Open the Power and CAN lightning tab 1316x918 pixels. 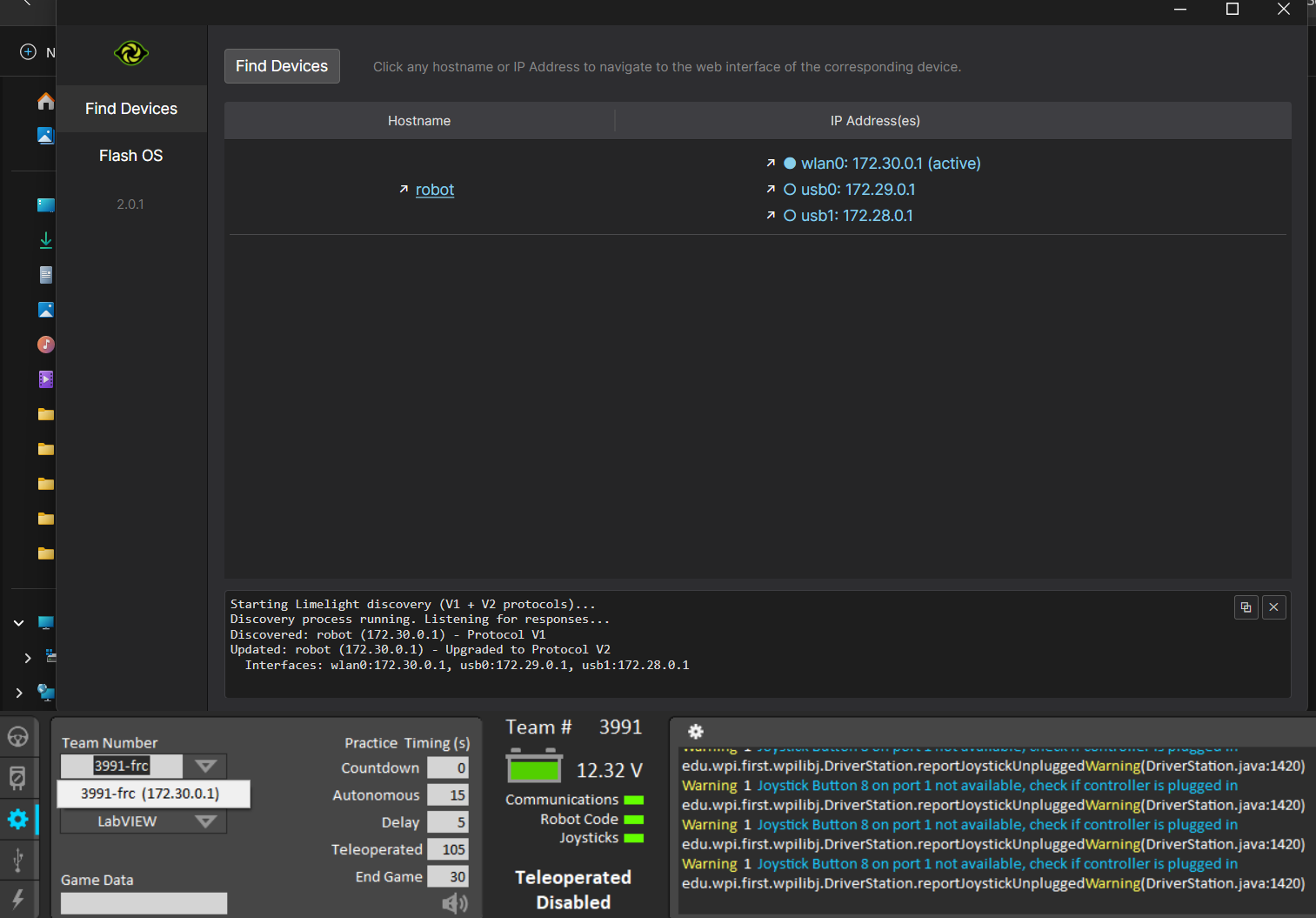tap(17, 899)
